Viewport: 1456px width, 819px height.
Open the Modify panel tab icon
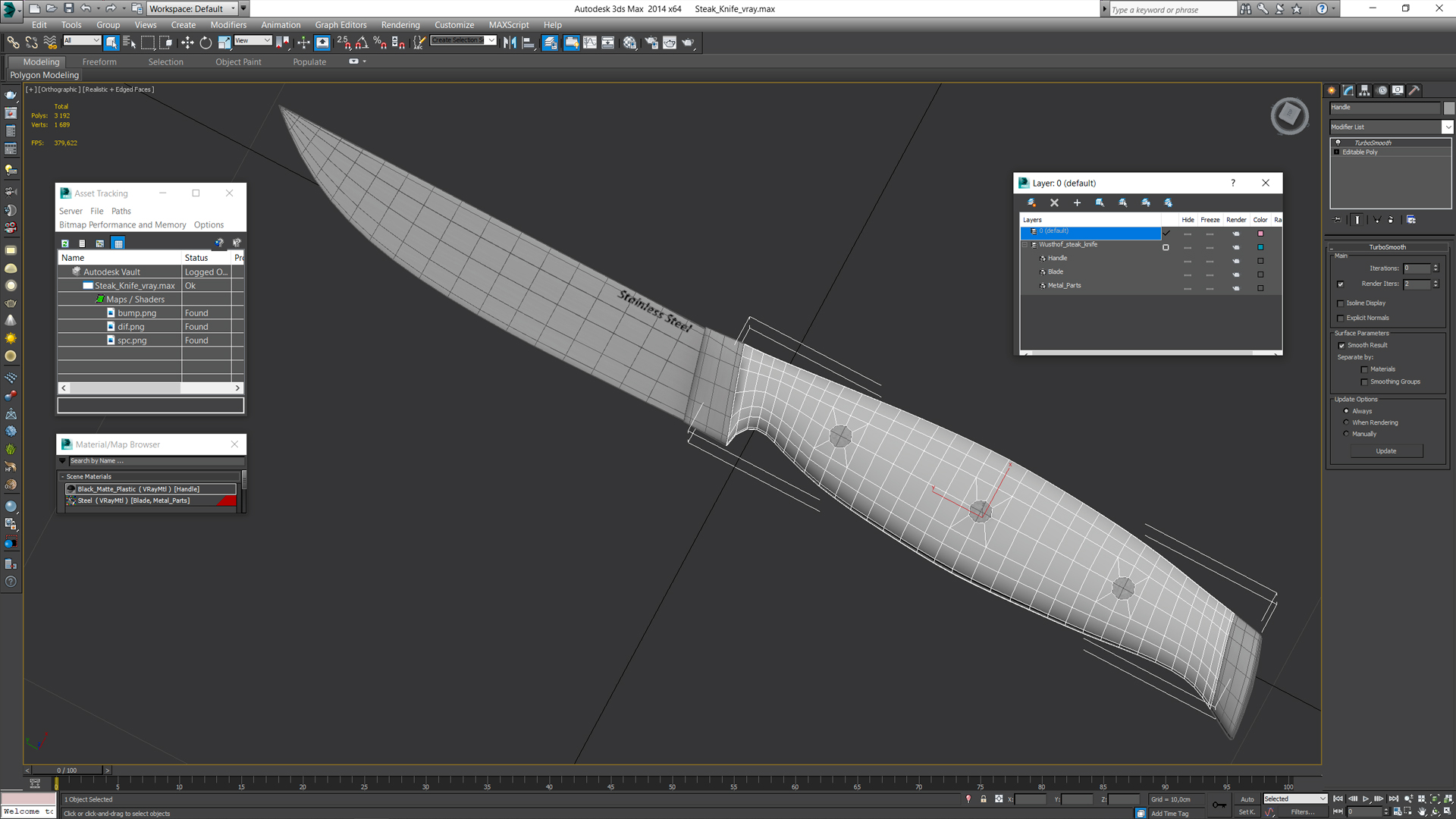[1348, 90]
